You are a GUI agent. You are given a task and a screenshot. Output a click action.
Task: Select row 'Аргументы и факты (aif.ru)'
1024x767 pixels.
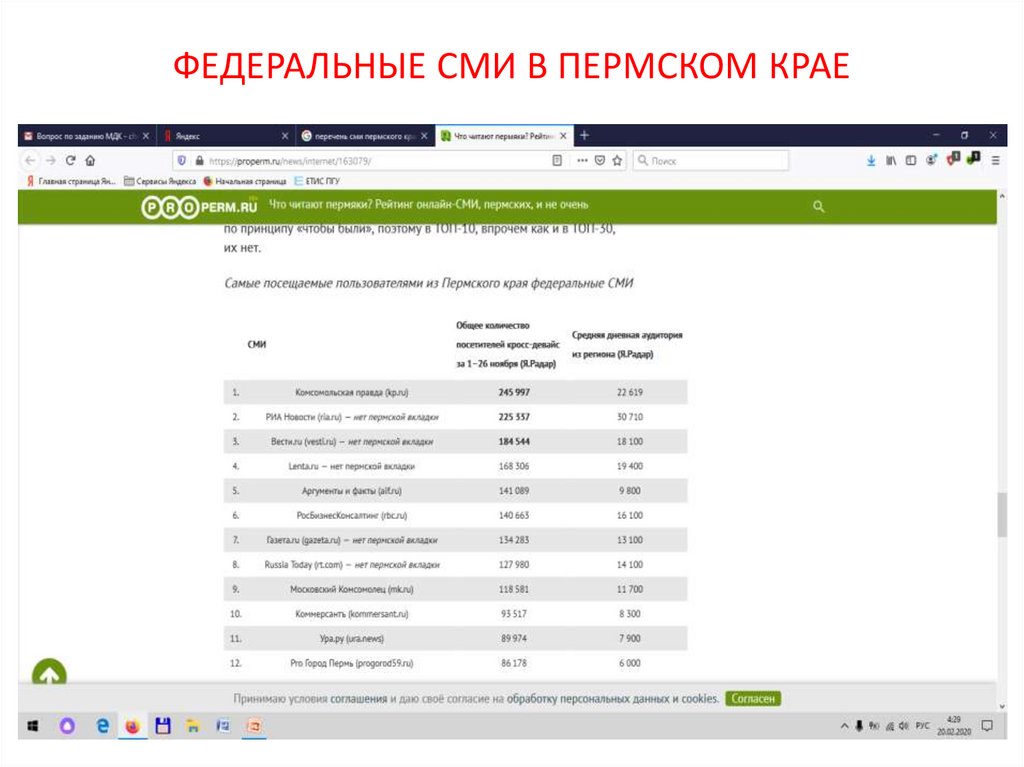pos(455,491)
